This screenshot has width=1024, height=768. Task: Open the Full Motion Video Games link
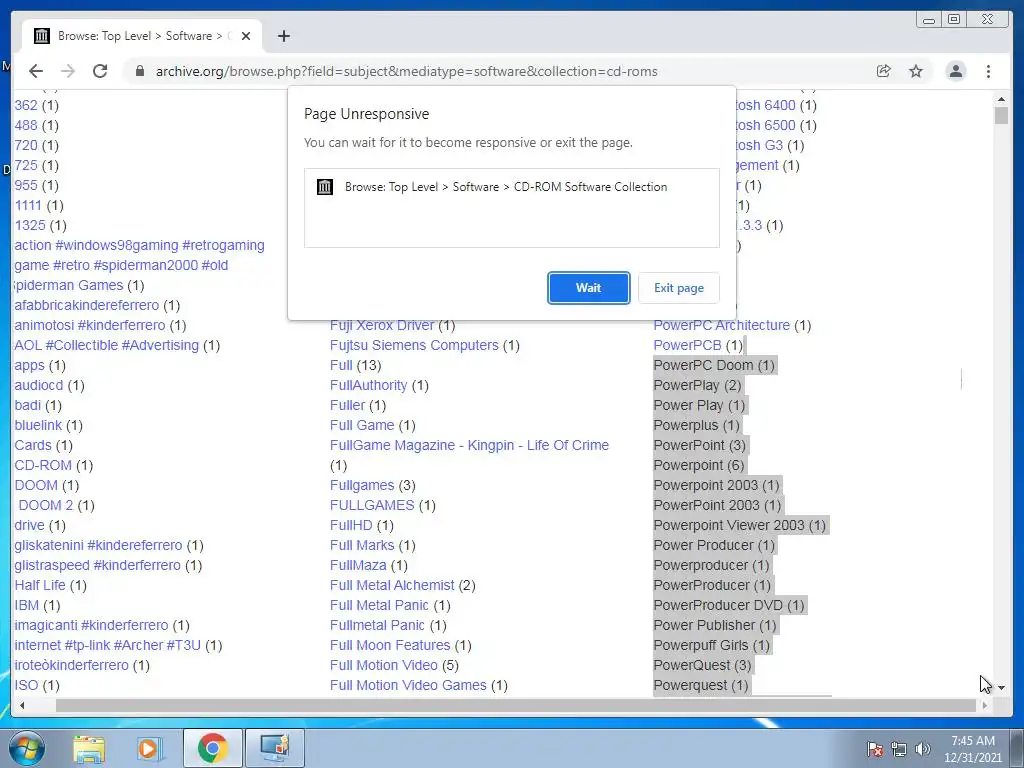pyautogui.click(x=408, y=685)
